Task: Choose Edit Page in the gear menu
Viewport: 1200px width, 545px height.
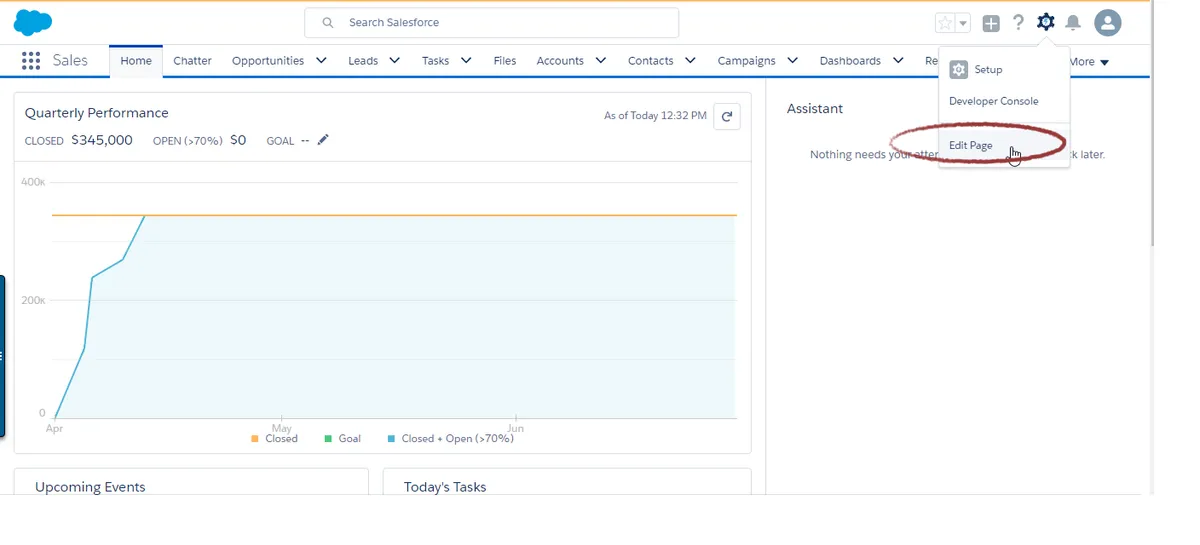Action: point(1004,146)
